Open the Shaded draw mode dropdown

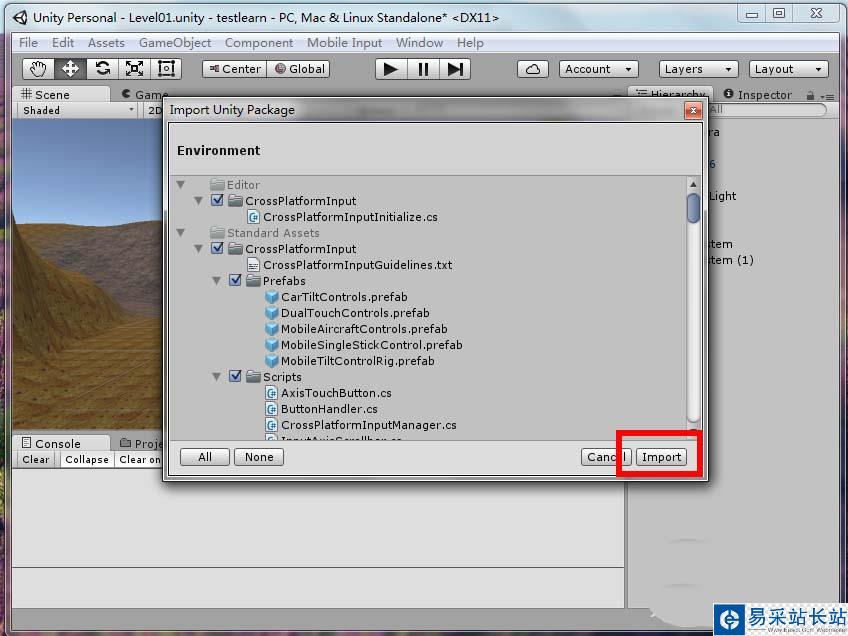pyautogui.click(x=77, y=110)
